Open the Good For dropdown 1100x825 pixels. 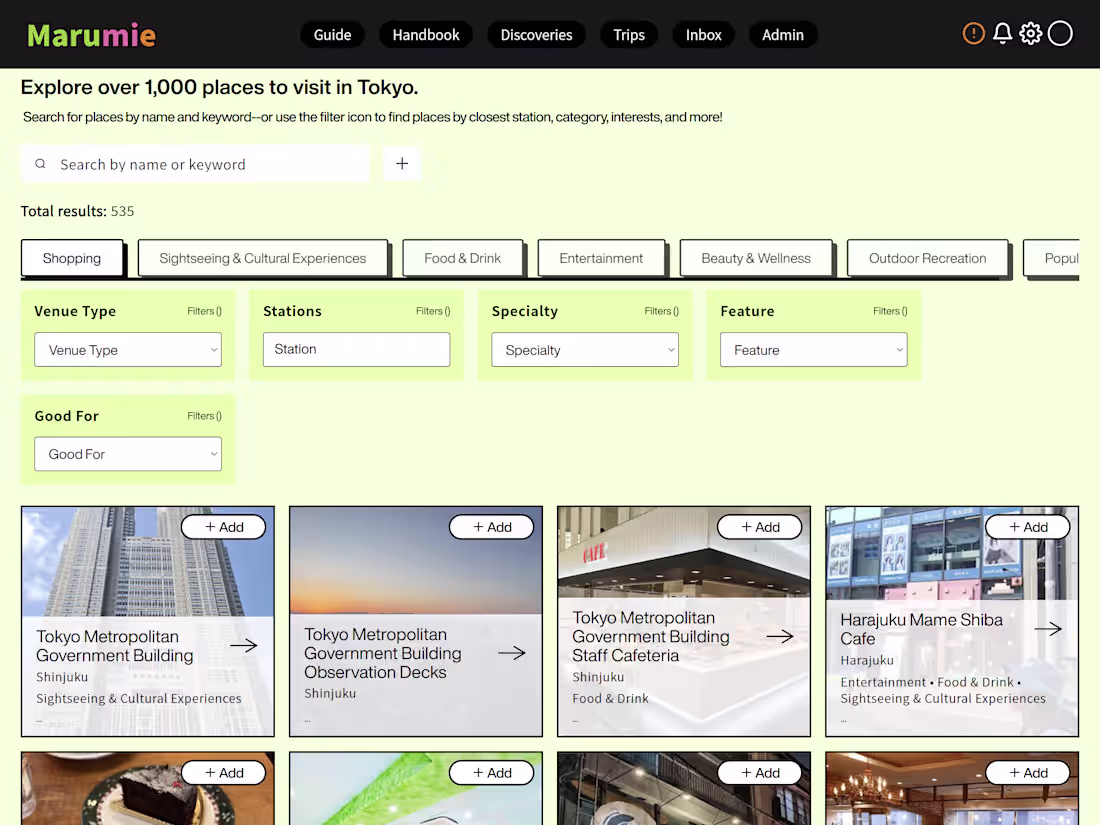tap(128, 454)
